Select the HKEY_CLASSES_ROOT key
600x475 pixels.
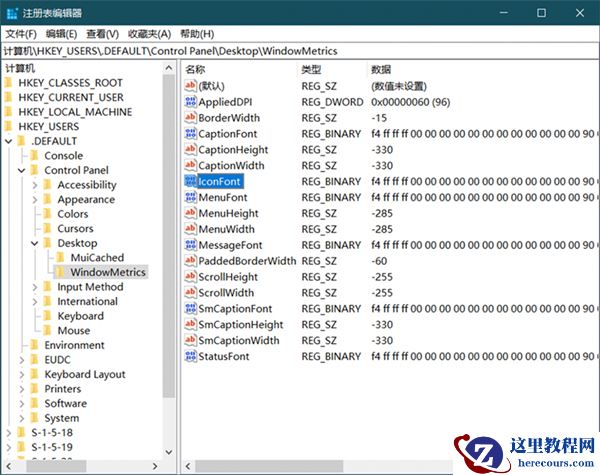tap(70, 83)
